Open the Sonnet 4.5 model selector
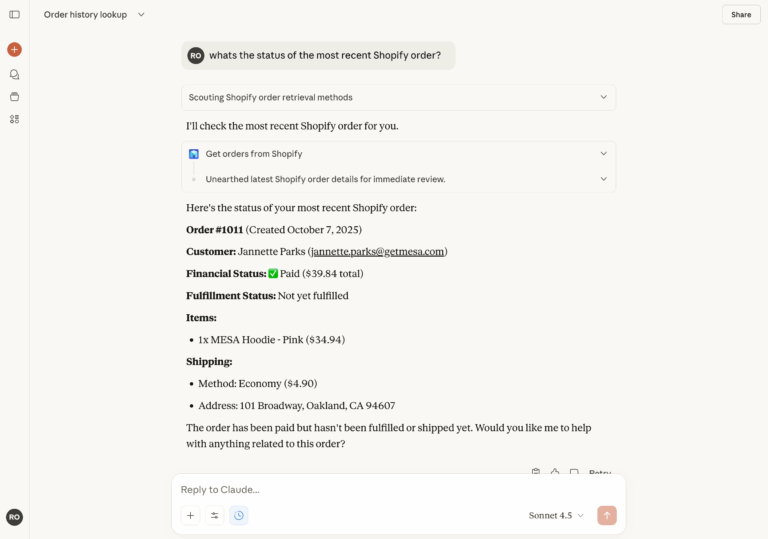768x539 pixels. point(556,516)
